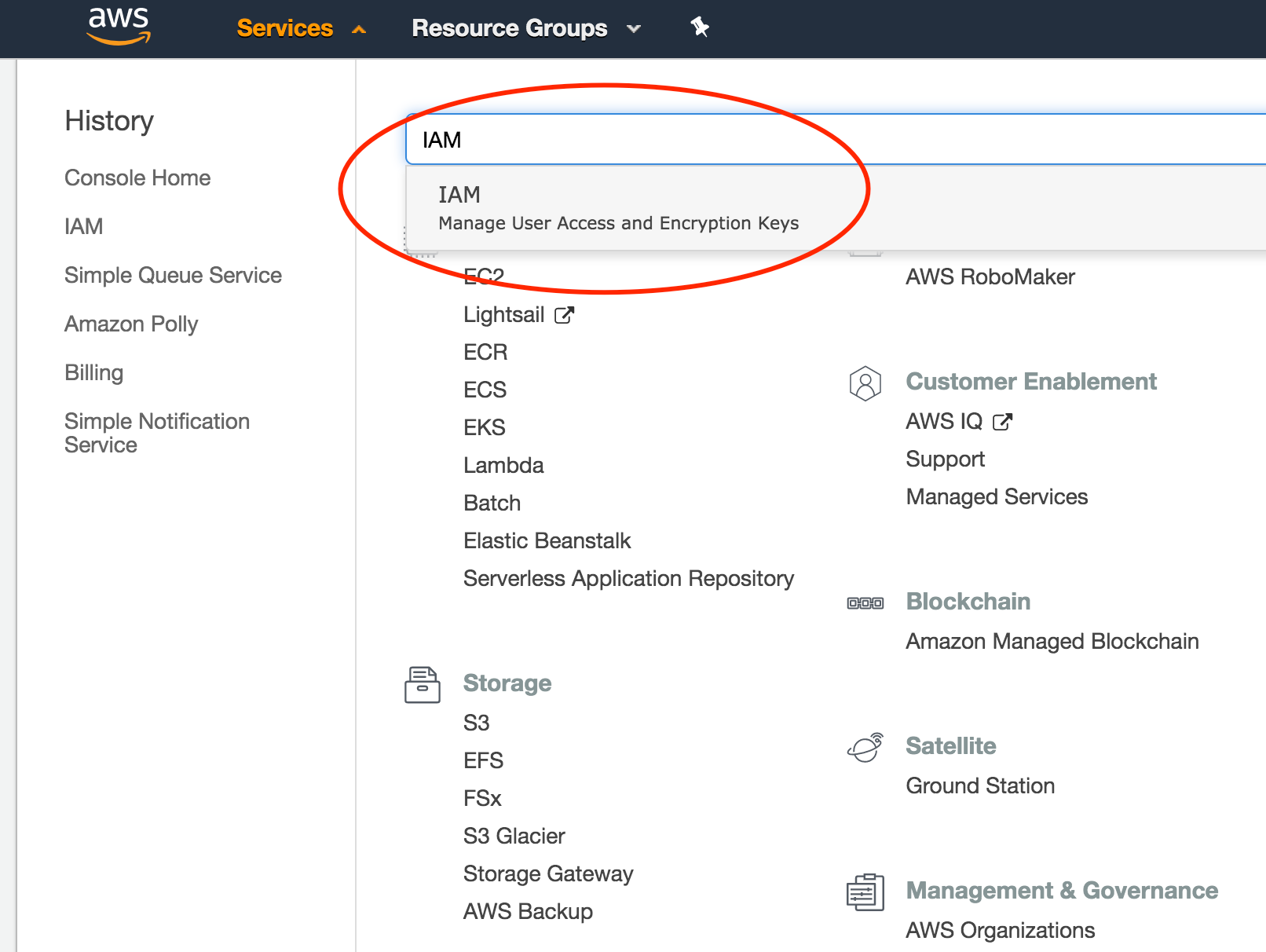Click the Storage category icon
This screenshot has height=952, width=1266.
(x=423, y=684)
